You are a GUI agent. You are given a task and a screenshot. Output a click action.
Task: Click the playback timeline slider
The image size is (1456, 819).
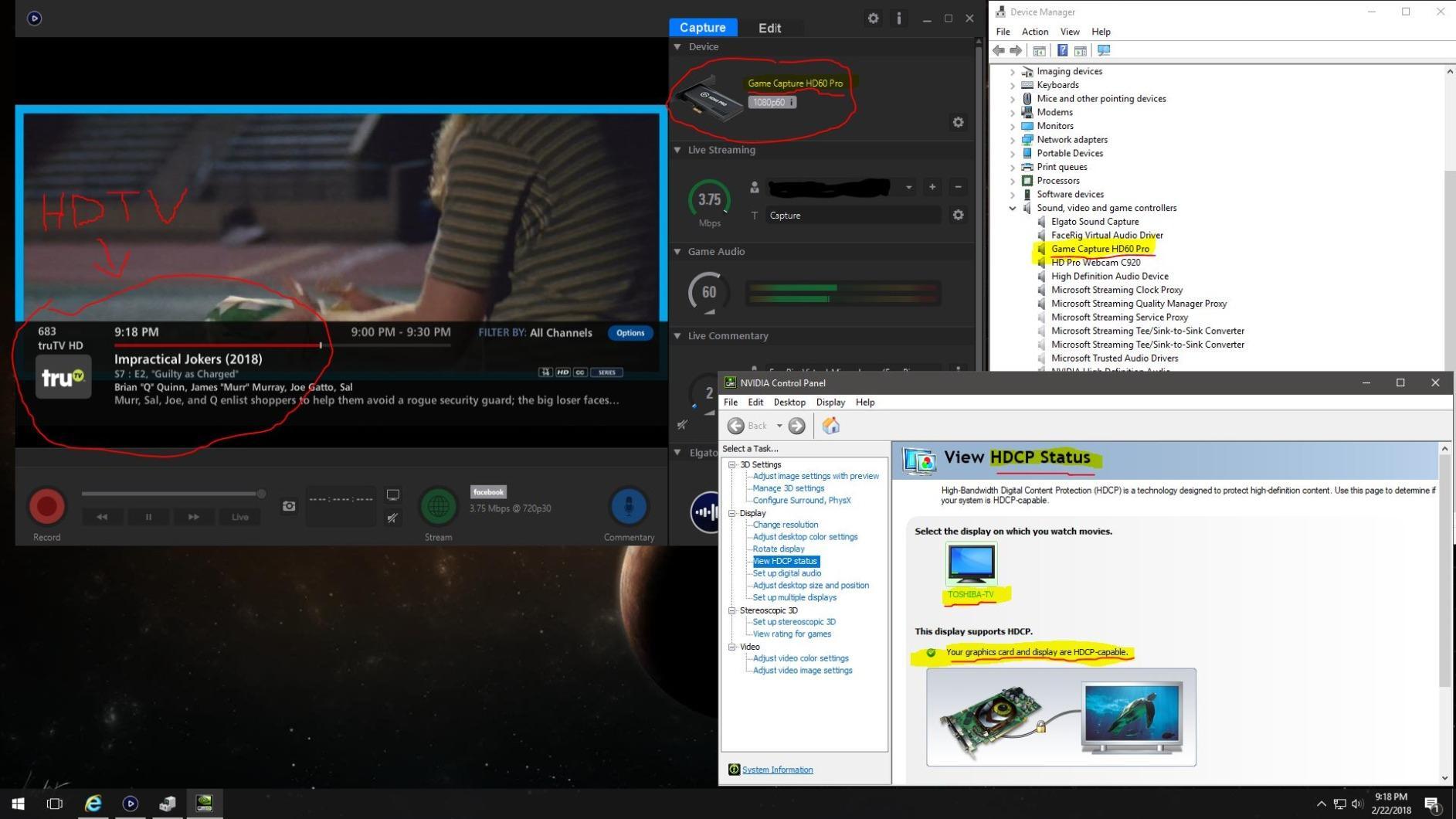pos(174,494)
